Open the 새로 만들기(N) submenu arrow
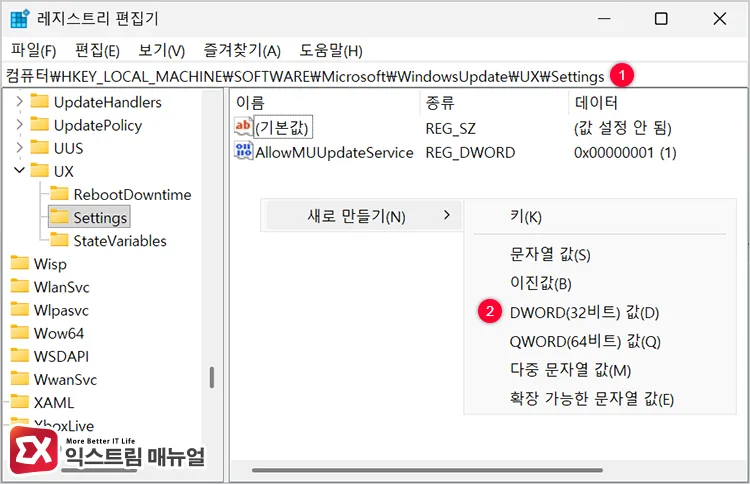This screenshot has height=484, width=750. click(447, 215)
